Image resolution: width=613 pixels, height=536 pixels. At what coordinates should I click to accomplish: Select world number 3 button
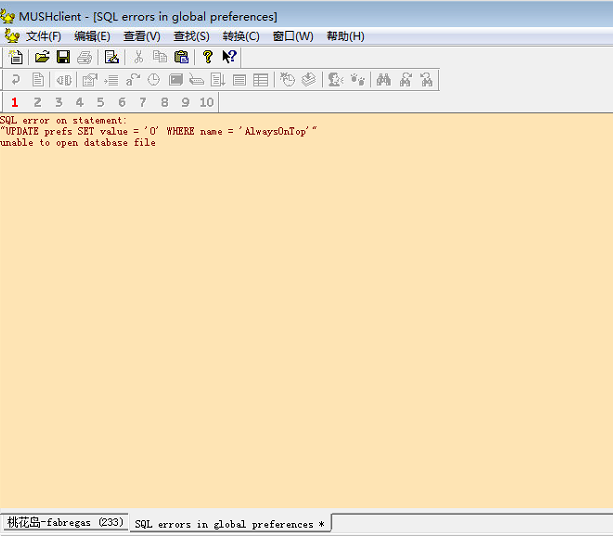click(59, 102)
